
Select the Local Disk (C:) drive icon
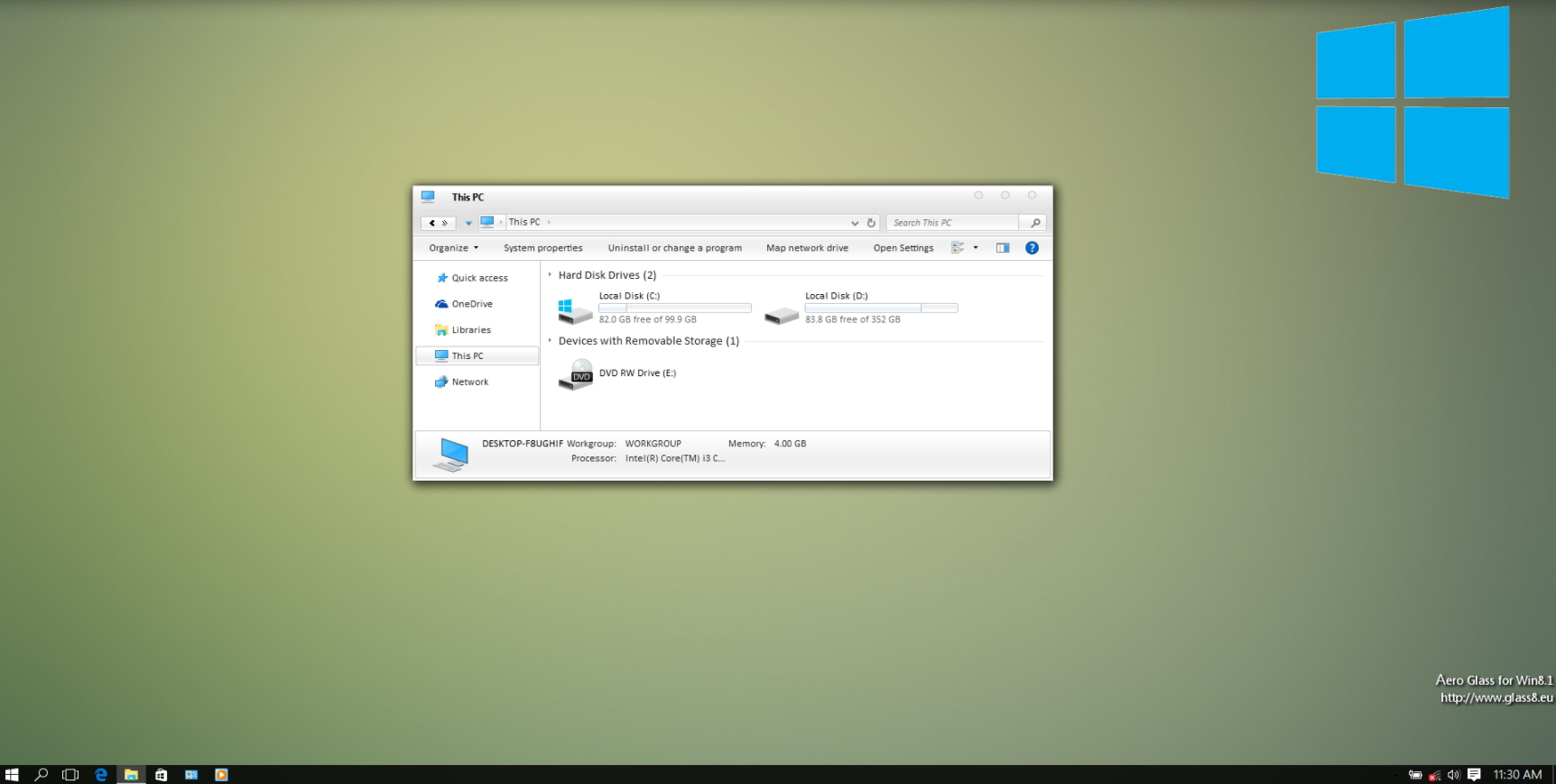point(575,311)
